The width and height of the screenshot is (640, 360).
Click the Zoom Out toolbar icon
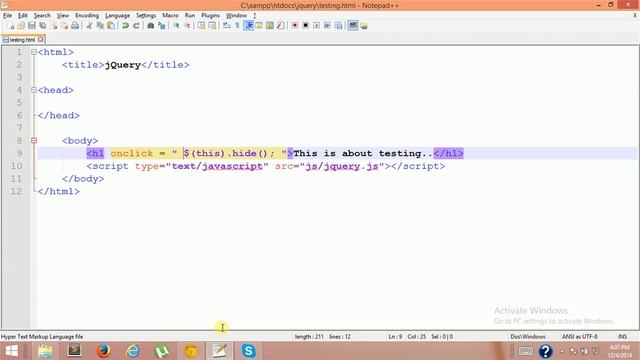(187, 26)
